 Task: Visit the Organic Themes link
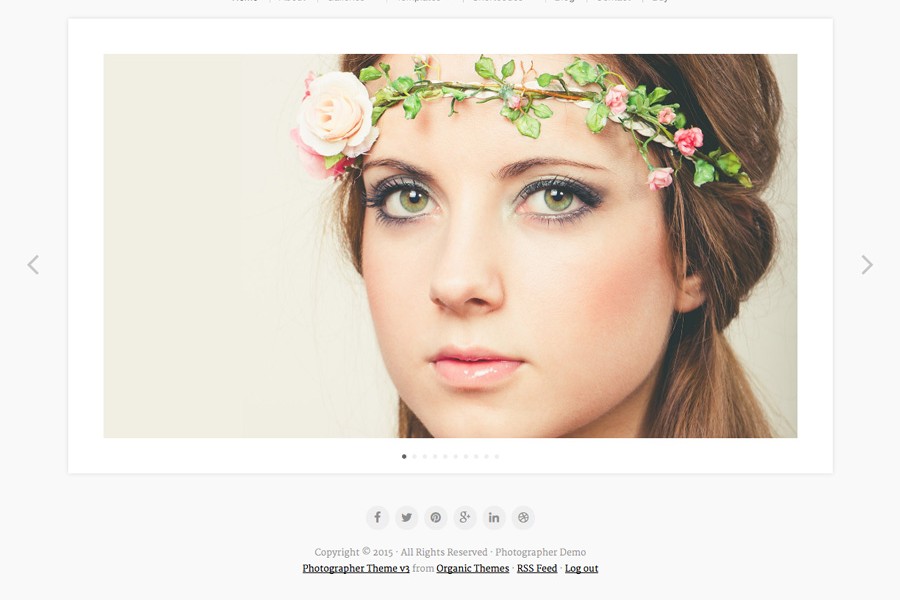point(472,568)
